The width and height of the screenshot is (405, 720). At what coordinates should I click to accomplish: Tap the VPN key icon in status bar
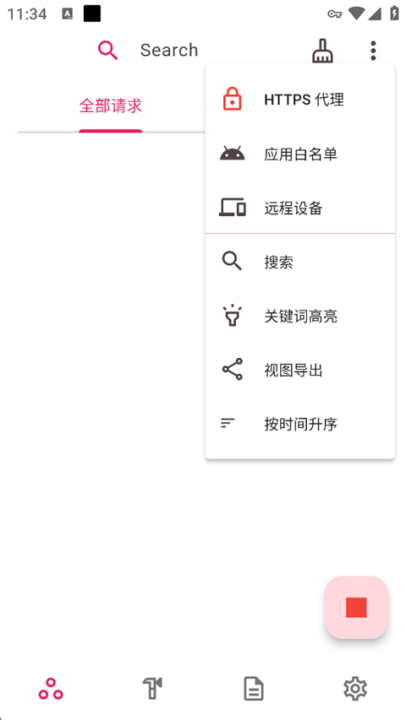click(x=334, y=14)
